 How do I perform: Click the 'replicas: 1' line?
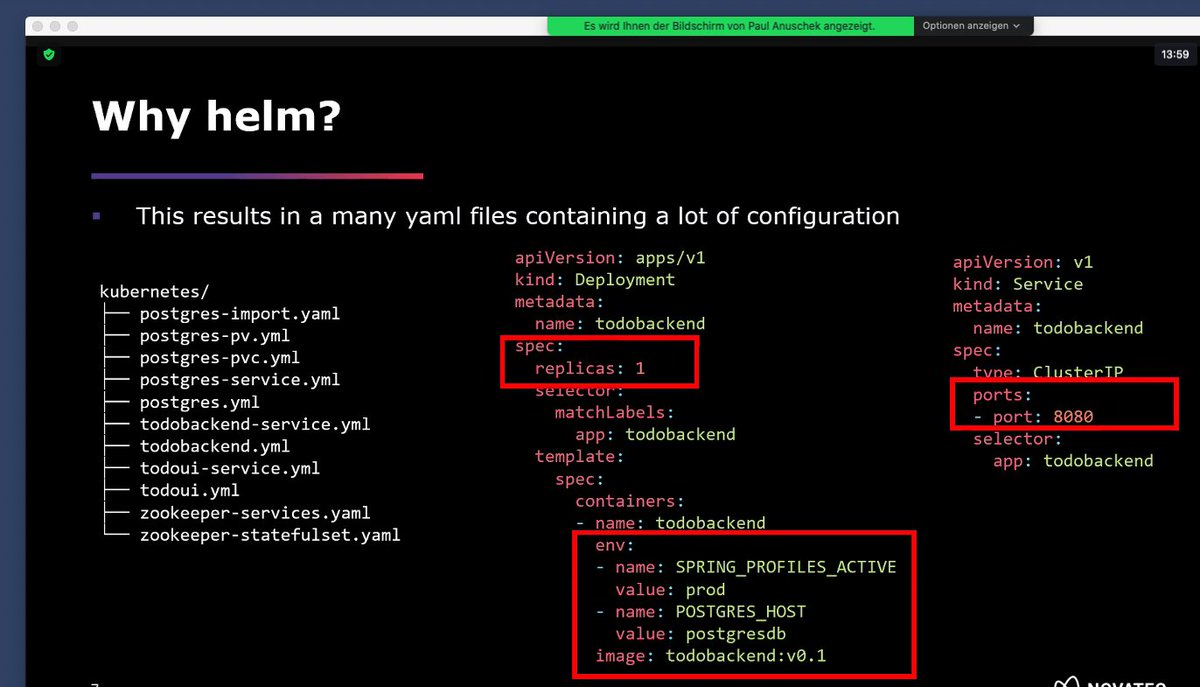pyautogui.click(x=590, y=368)
